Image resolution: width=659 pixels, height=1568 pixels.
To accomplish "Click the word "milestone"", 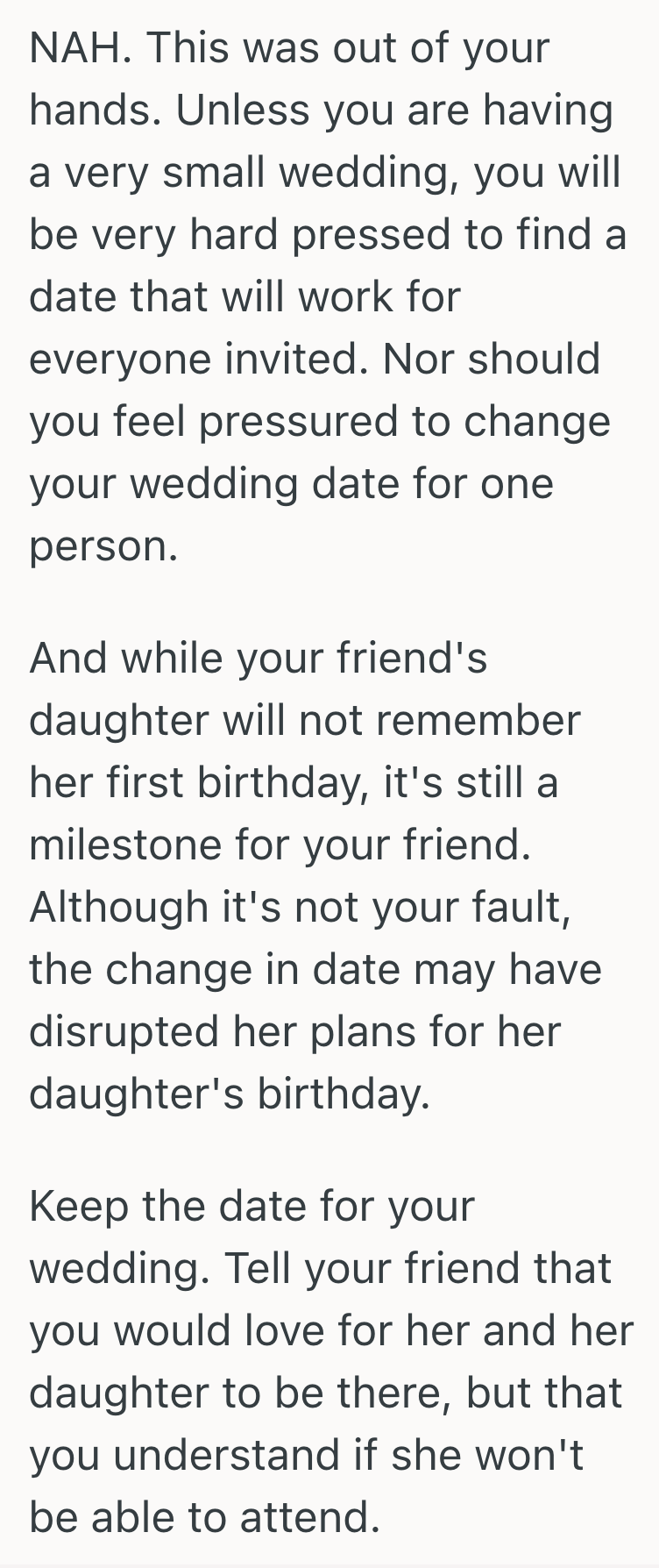I will coord(124,845).
